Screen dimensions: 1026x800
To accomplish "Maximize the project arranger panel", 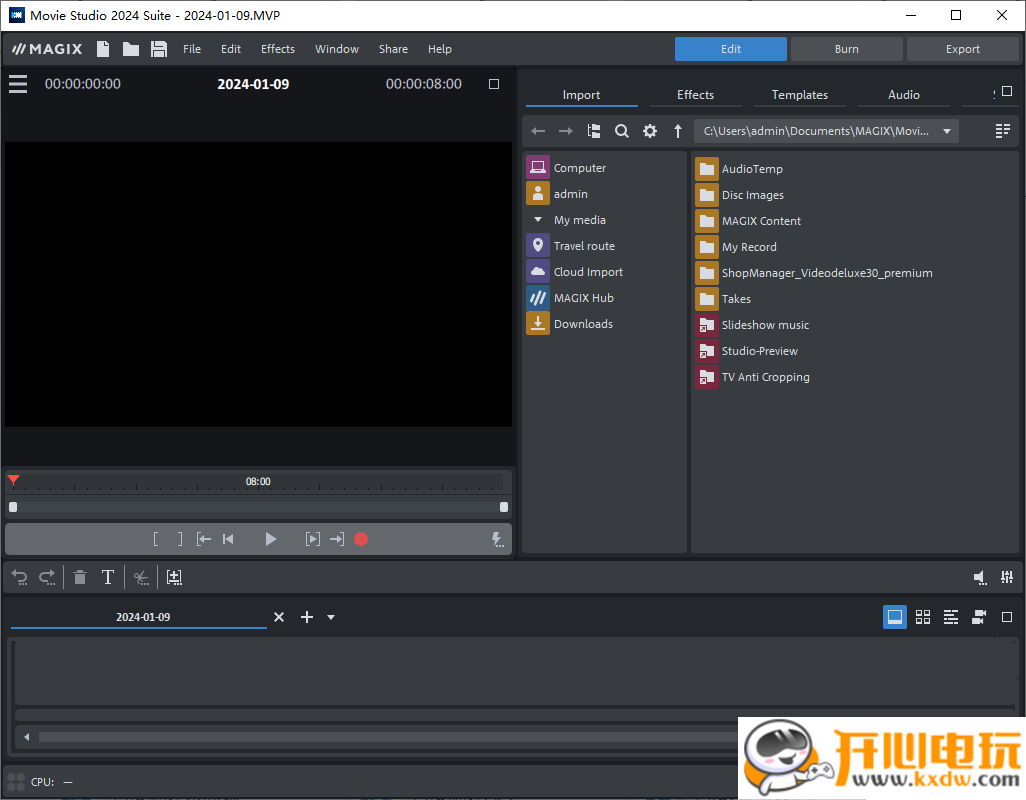I will tap(1007, 617).
